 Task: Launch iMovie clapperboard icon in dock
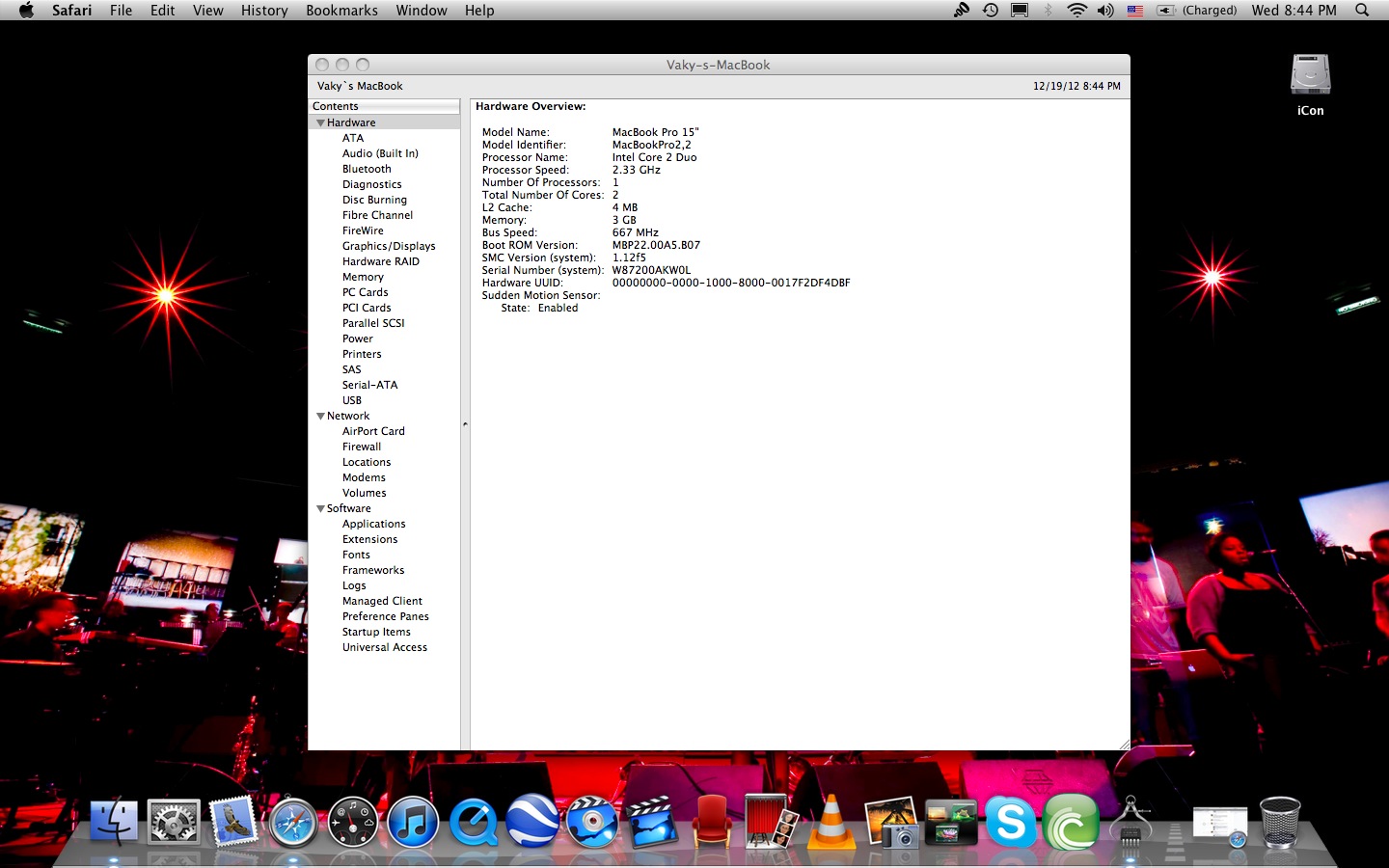click(652, 823)
